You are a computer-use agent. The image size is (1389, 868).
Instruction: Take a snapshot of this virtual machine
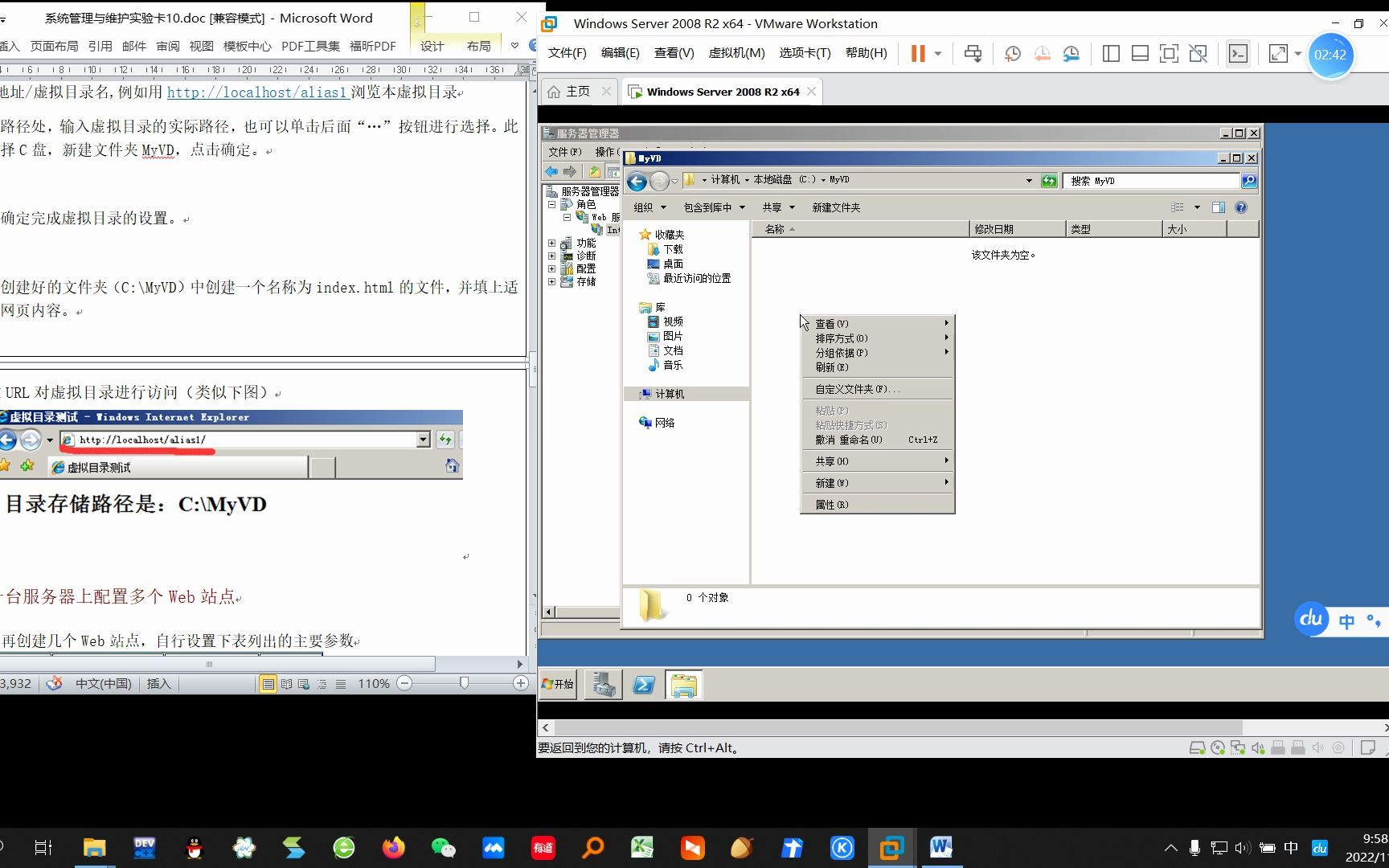(x=1013, y=53)
